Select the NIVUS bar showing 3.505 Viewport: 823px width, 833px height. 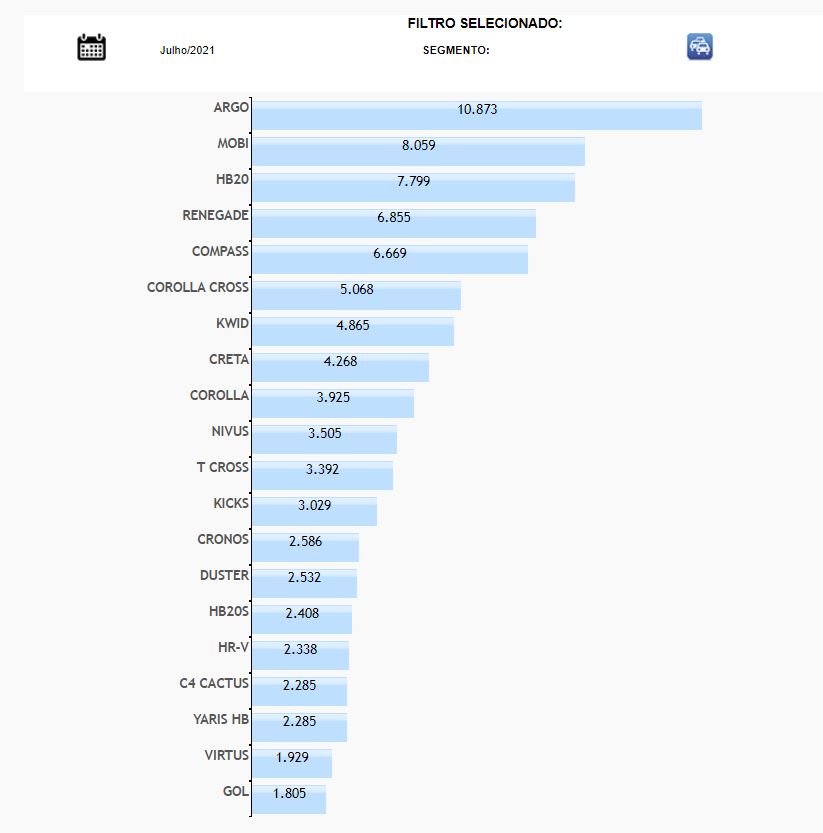(324, 439)
